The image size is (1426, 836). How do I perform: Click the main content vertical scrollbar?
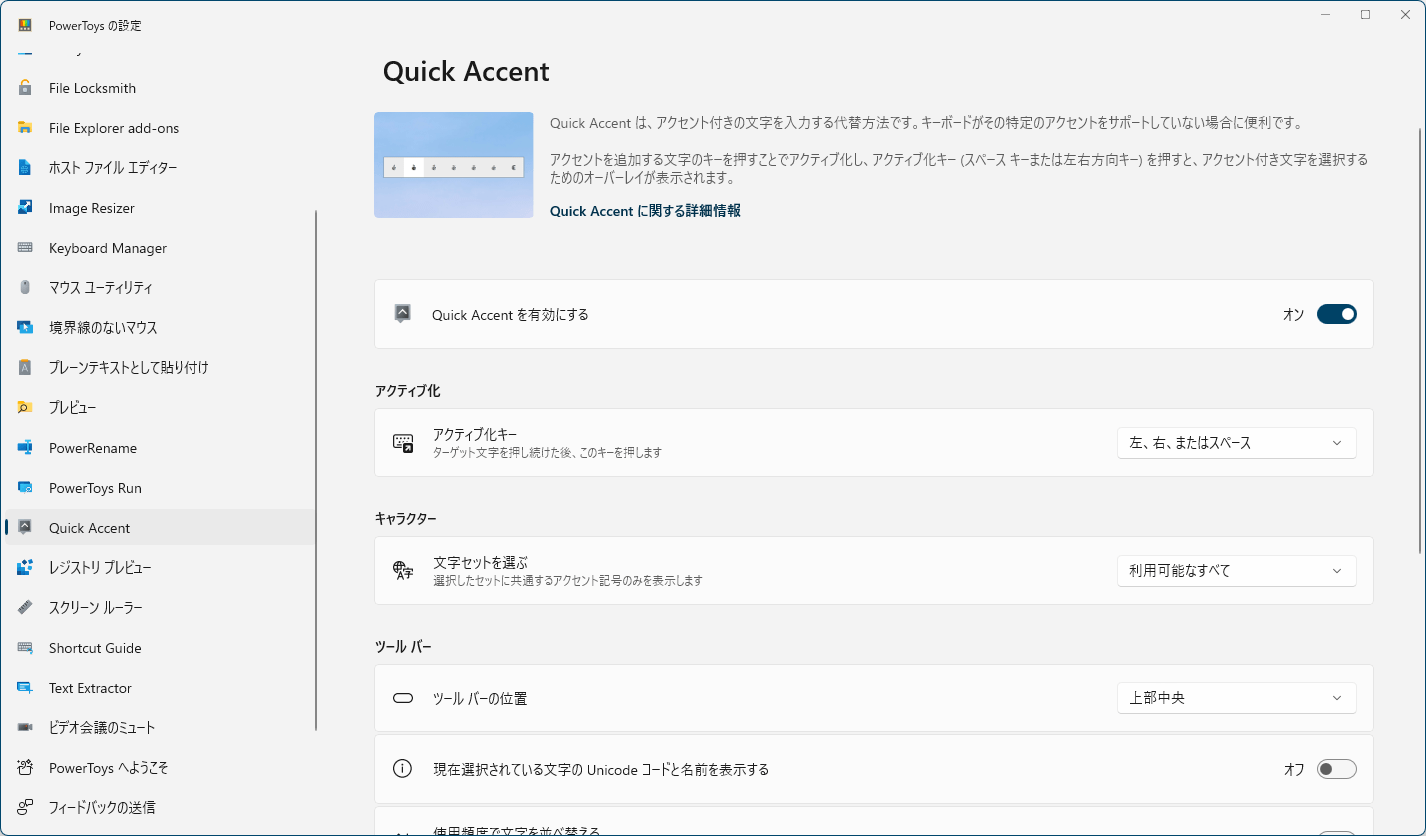pyautogui.click(x=1419, y=340)
